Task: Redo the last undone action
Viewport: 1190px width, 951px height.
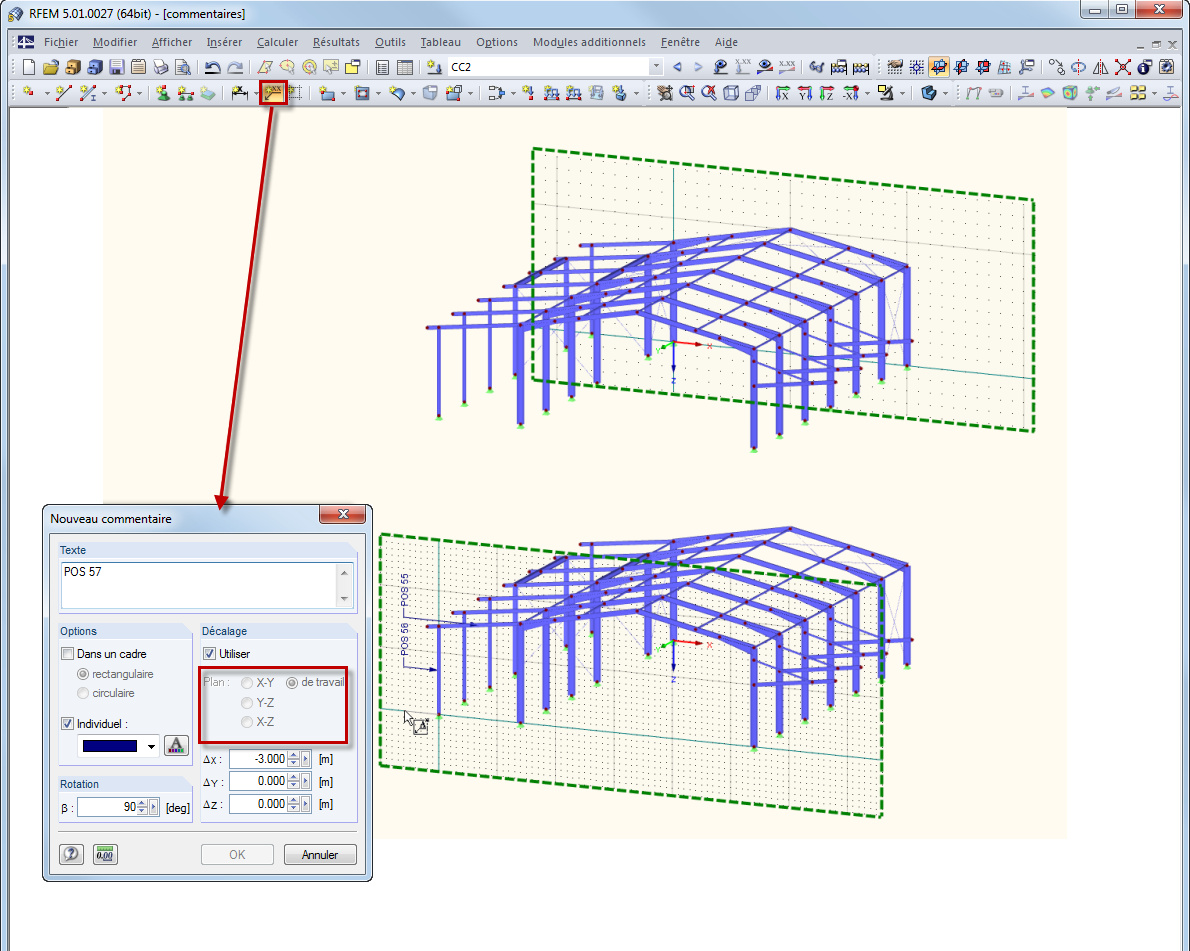Action: click(x=235, y=68)
